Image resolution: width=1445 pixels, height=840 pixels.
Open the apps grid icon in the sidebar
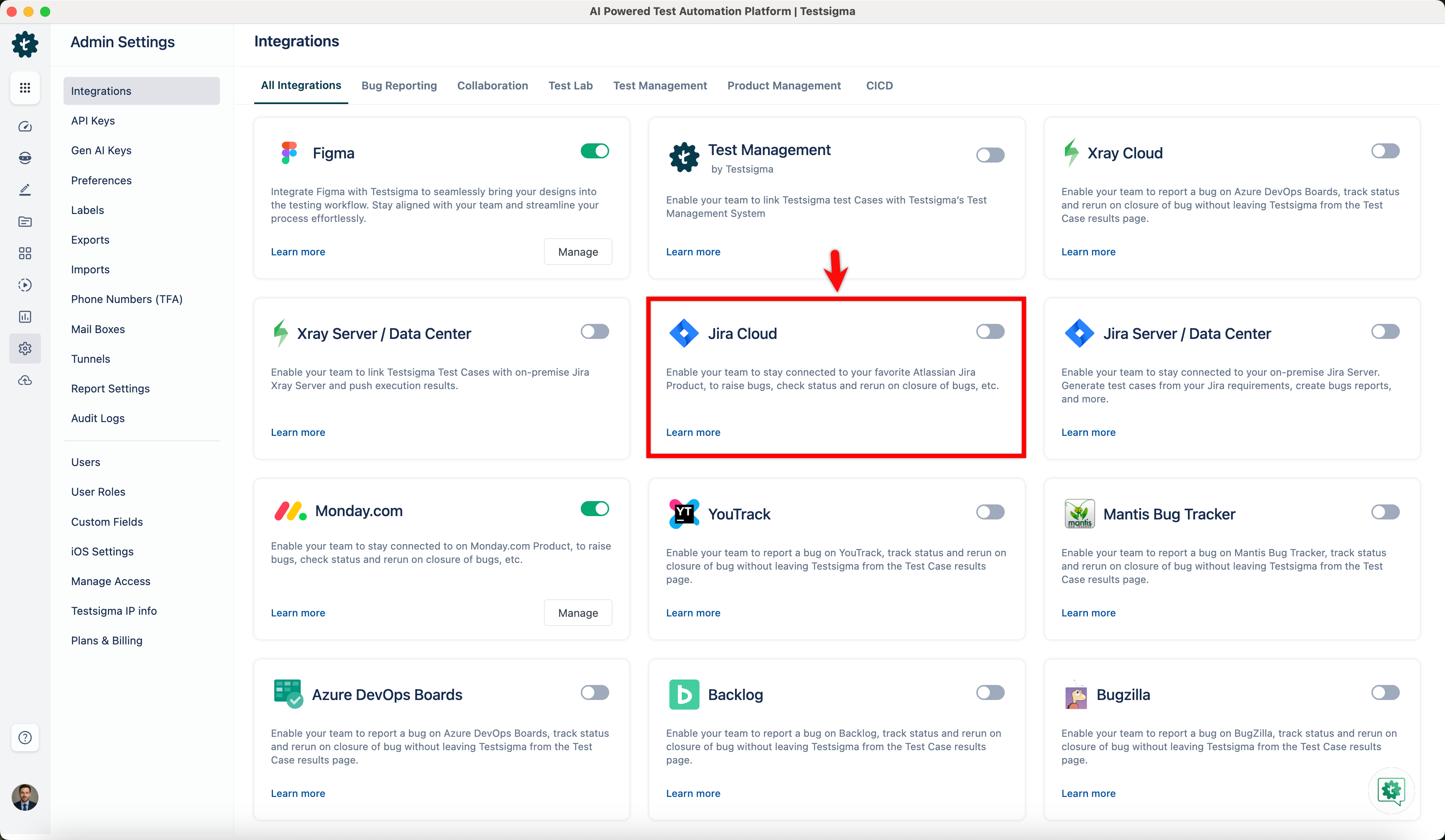(25, 88)
